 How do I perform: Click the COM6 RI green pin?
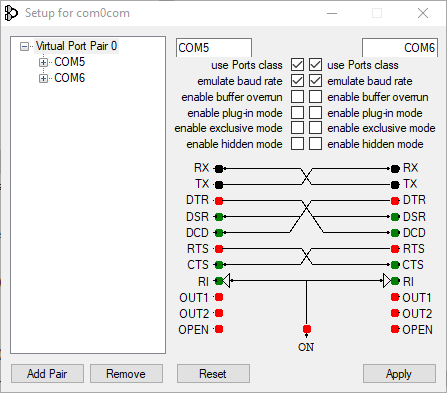tap(395, 281)
